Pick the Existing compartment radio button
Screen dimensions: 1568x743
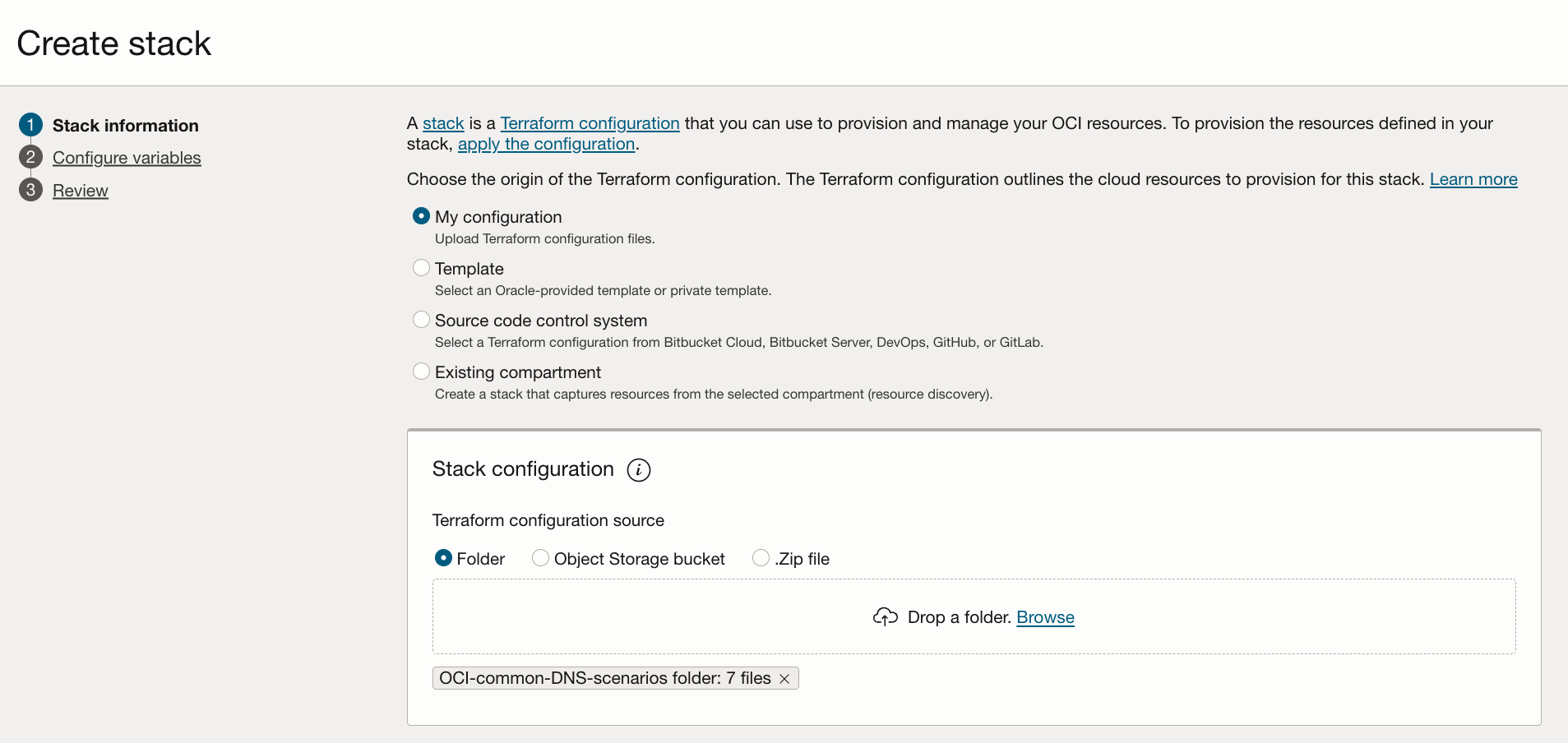tap(421, 371)
